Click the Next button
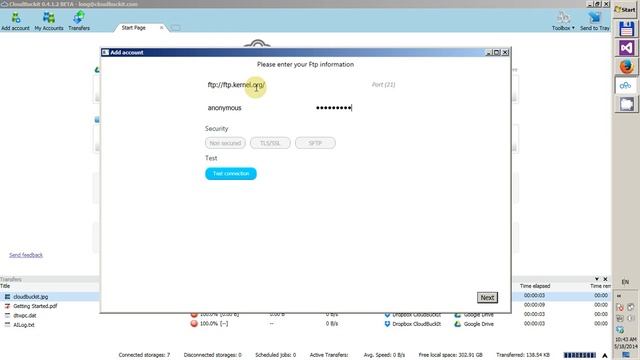Image resolution: width=640 pixels, height=360 pixels. [x=487, y=298]
